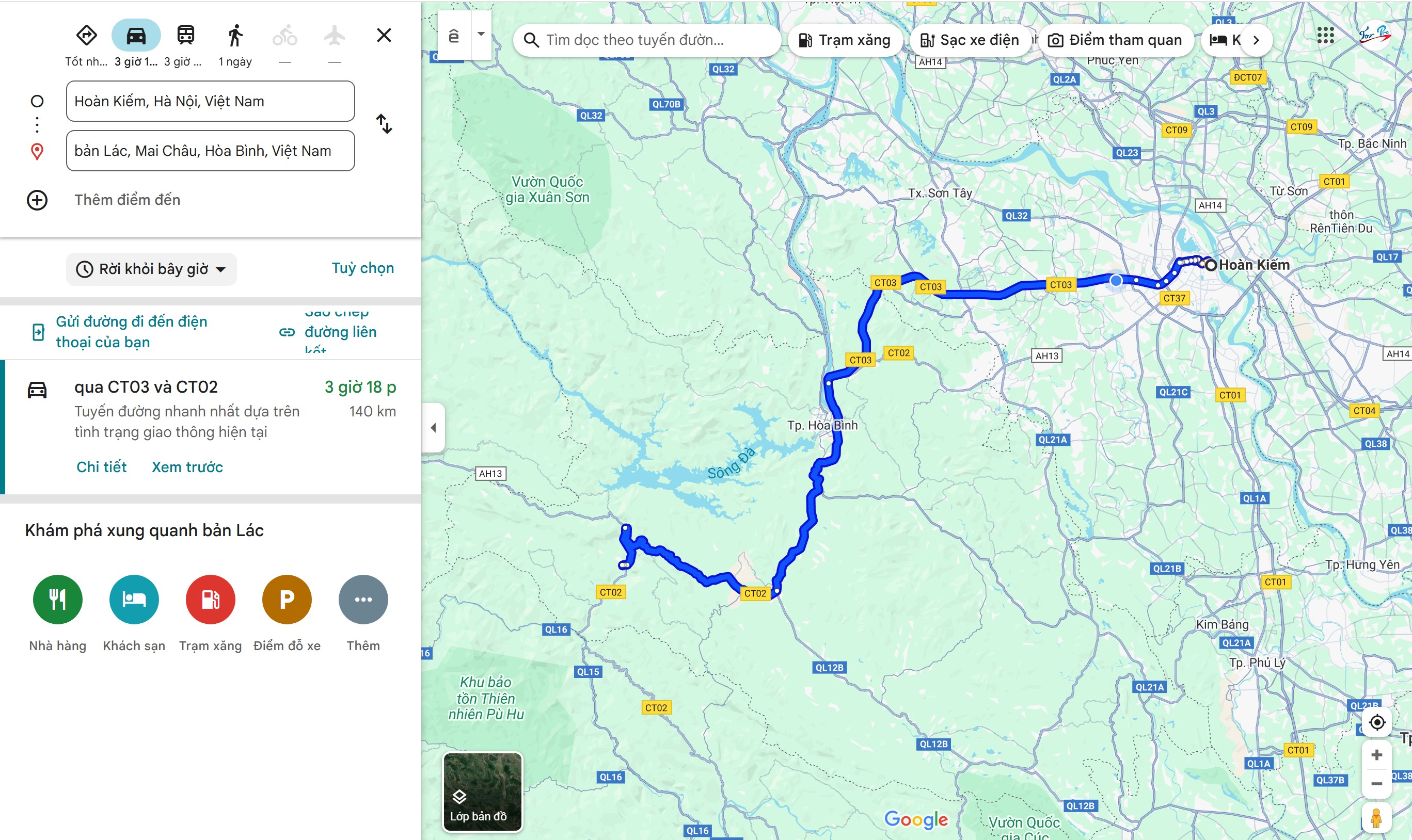
Task: Choose the best travel mode option
Action: coord(86,36)
